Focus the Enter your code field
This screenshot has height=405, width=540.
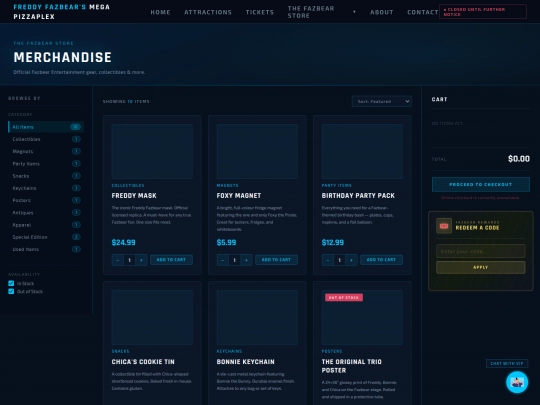tap(481, 251)
